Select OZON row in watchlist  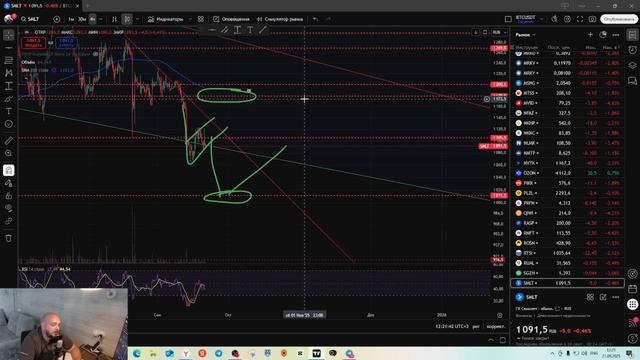pyautogui.click(x=567, y=173)
